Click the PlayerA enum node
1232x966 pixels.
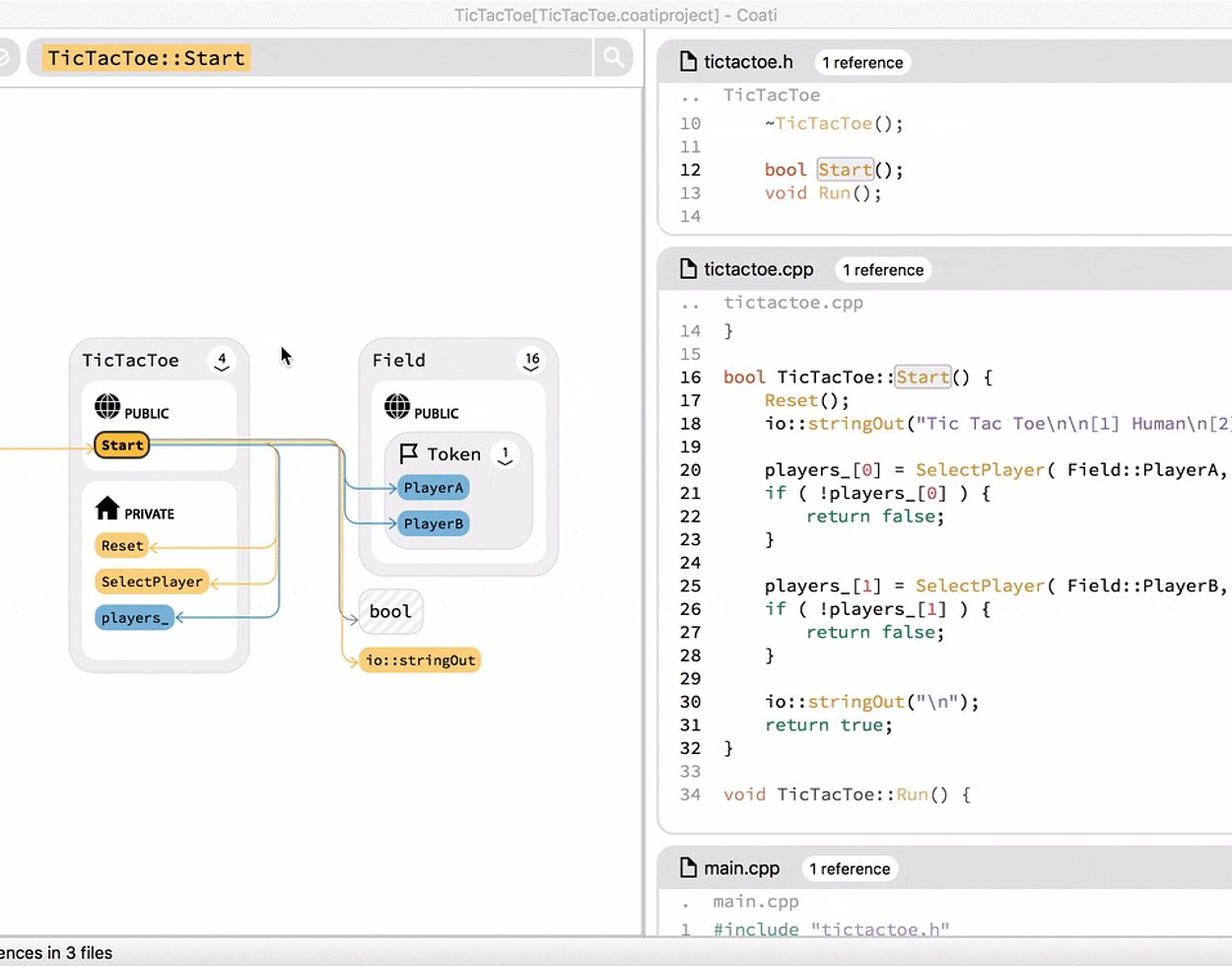pos(433,488)
